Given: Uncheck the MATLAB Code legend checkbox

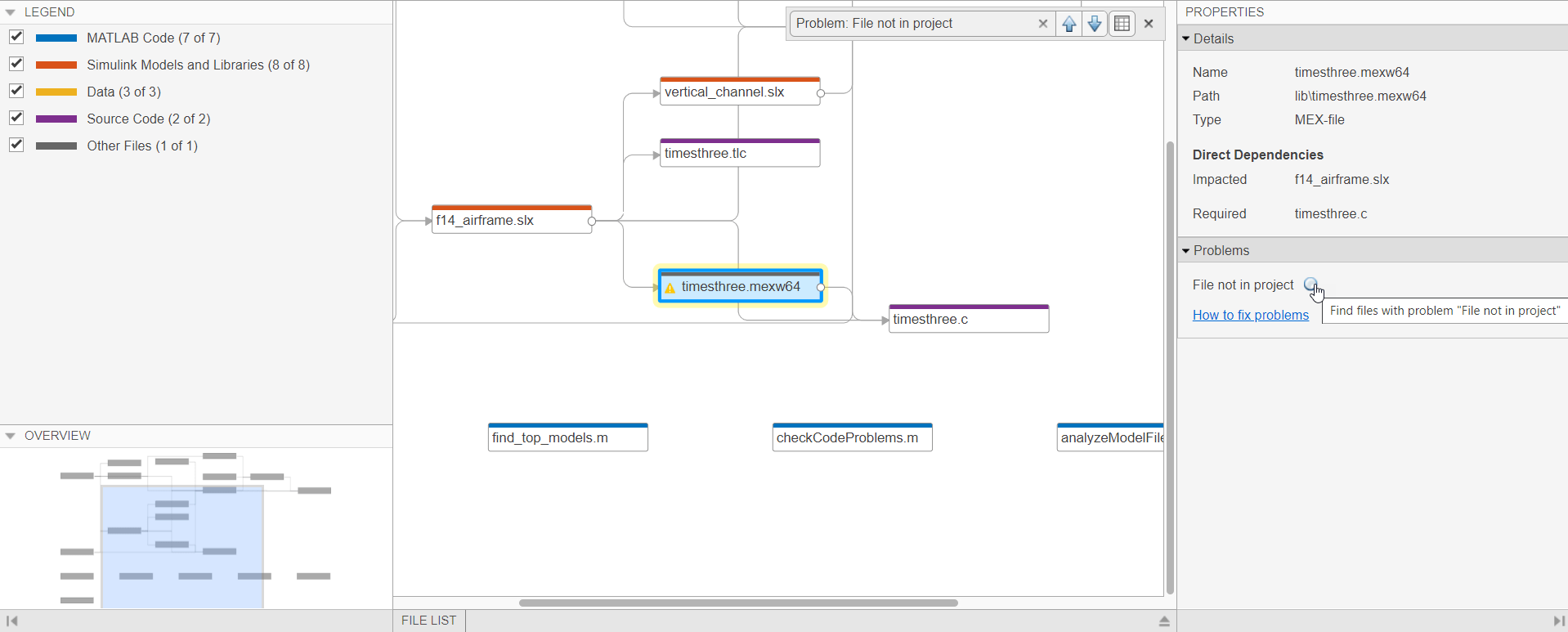Looking at the screenshot, I should pyautogui.click(x=16, y=37).
